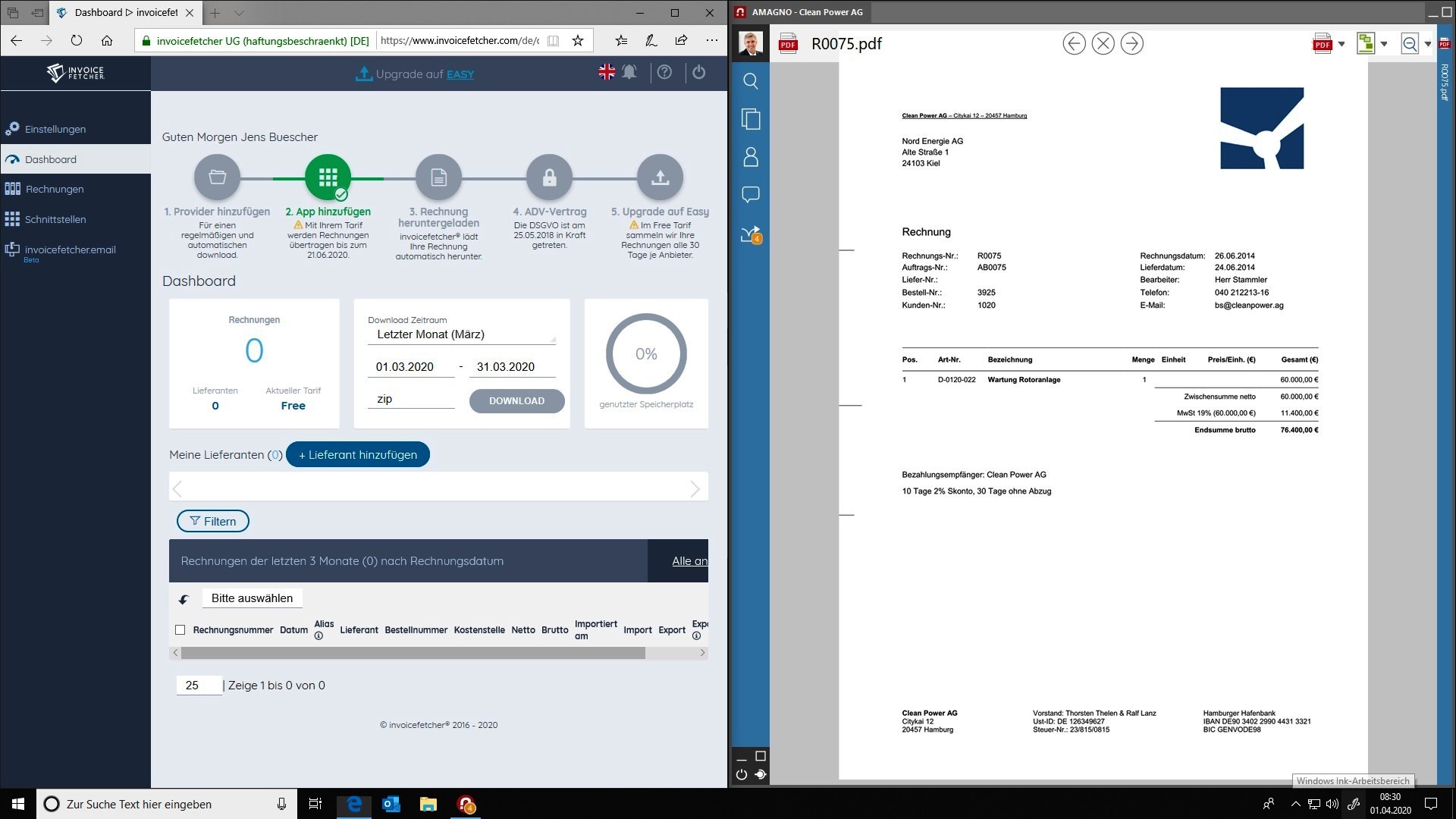Refresh the Edge browser page
The height and width of the screenshot is (819, 1456).
tap(76, 40)
